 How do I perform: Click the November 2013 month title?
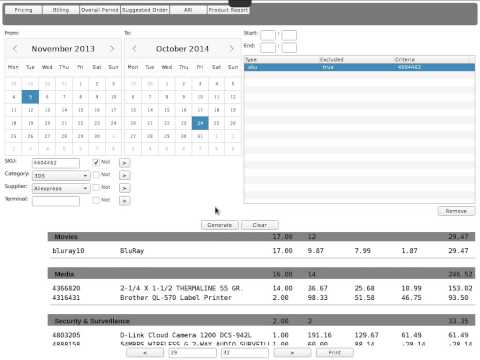pos(63,49)
